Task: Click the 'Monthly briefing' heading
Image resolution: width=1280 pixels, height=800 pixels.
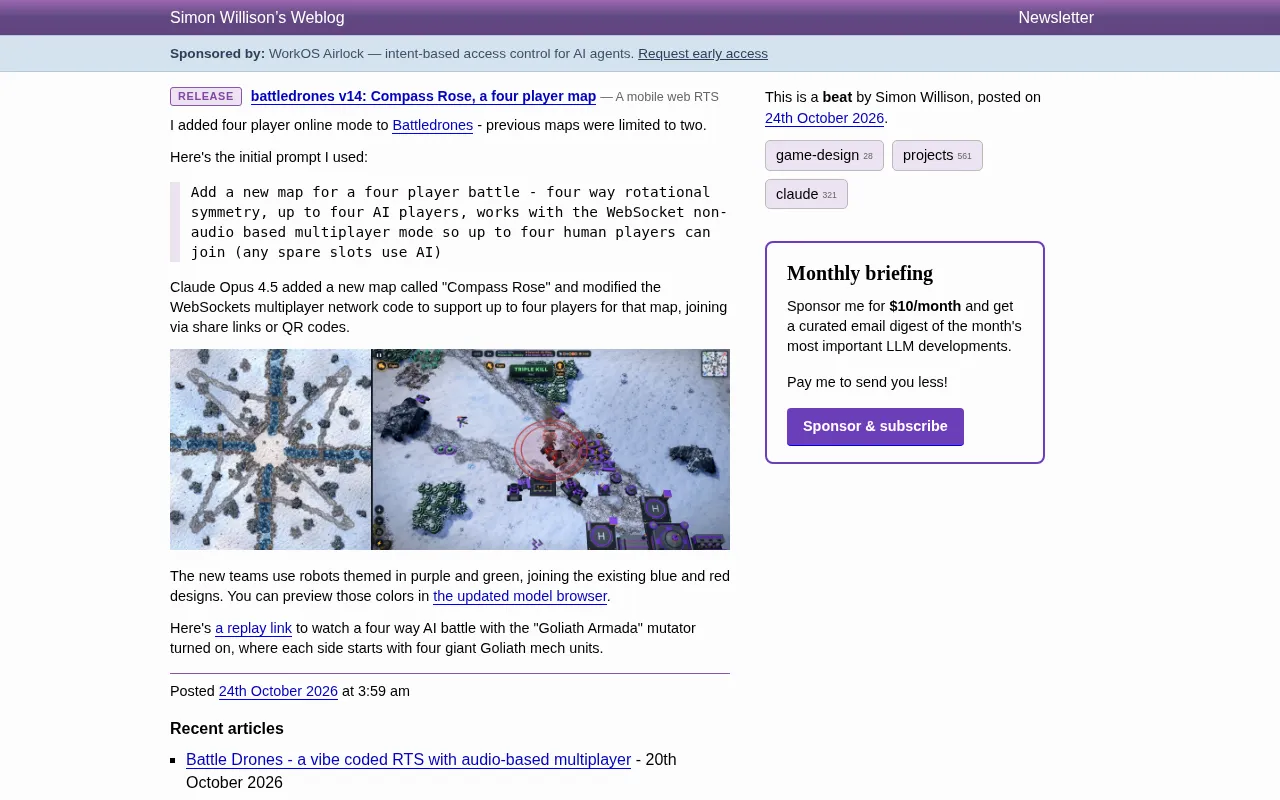Action: pyautogui.click(x=860, y=273)
